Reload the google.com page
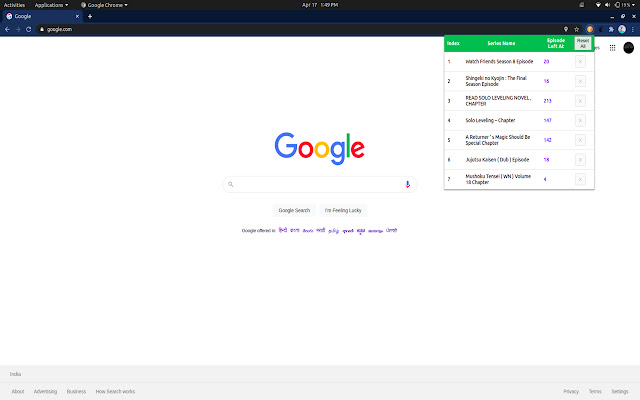The image size is (640, 400). pos(29,29)
